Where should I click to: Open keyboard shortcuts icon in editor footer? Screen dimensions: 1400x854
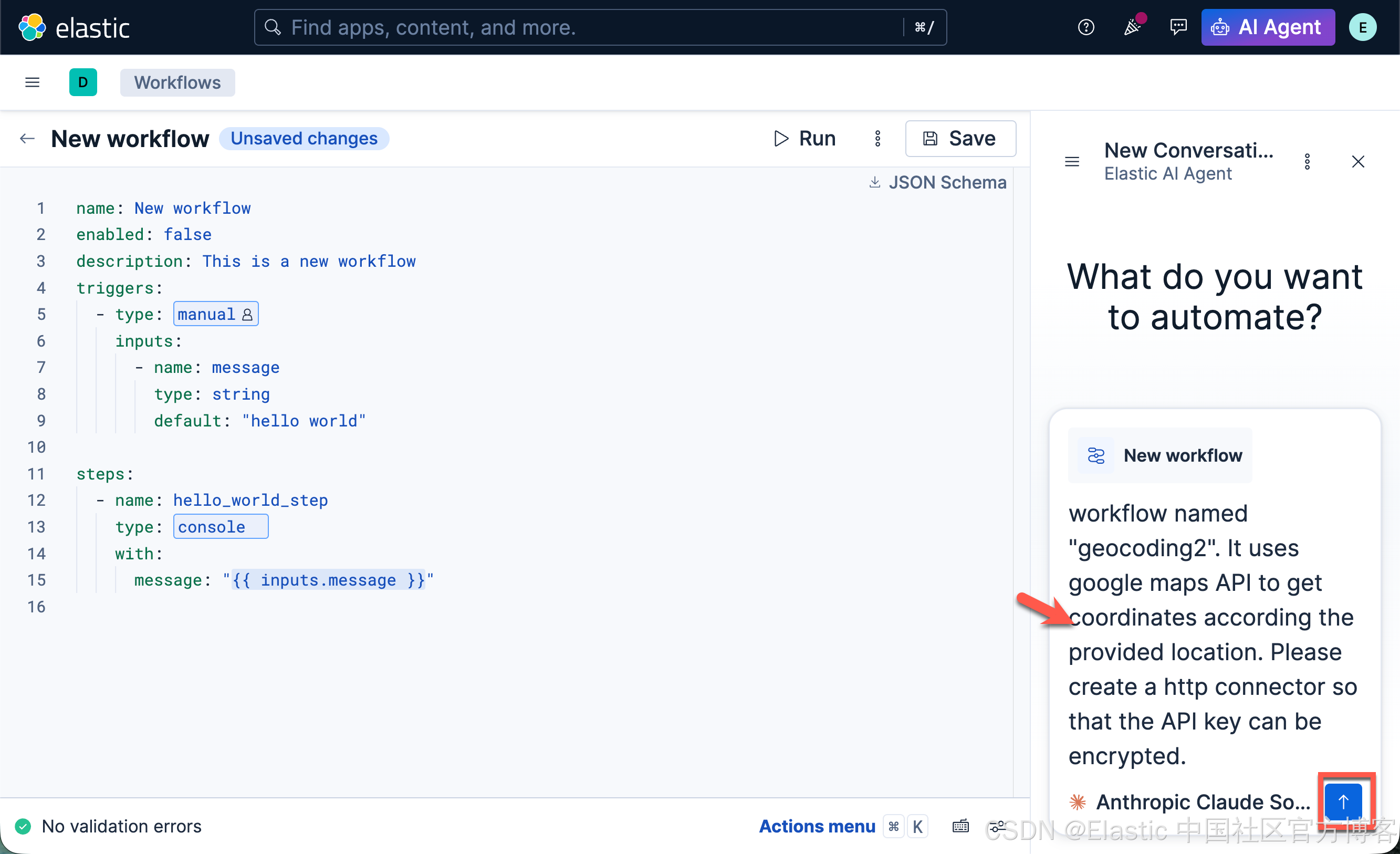[960, 826]
